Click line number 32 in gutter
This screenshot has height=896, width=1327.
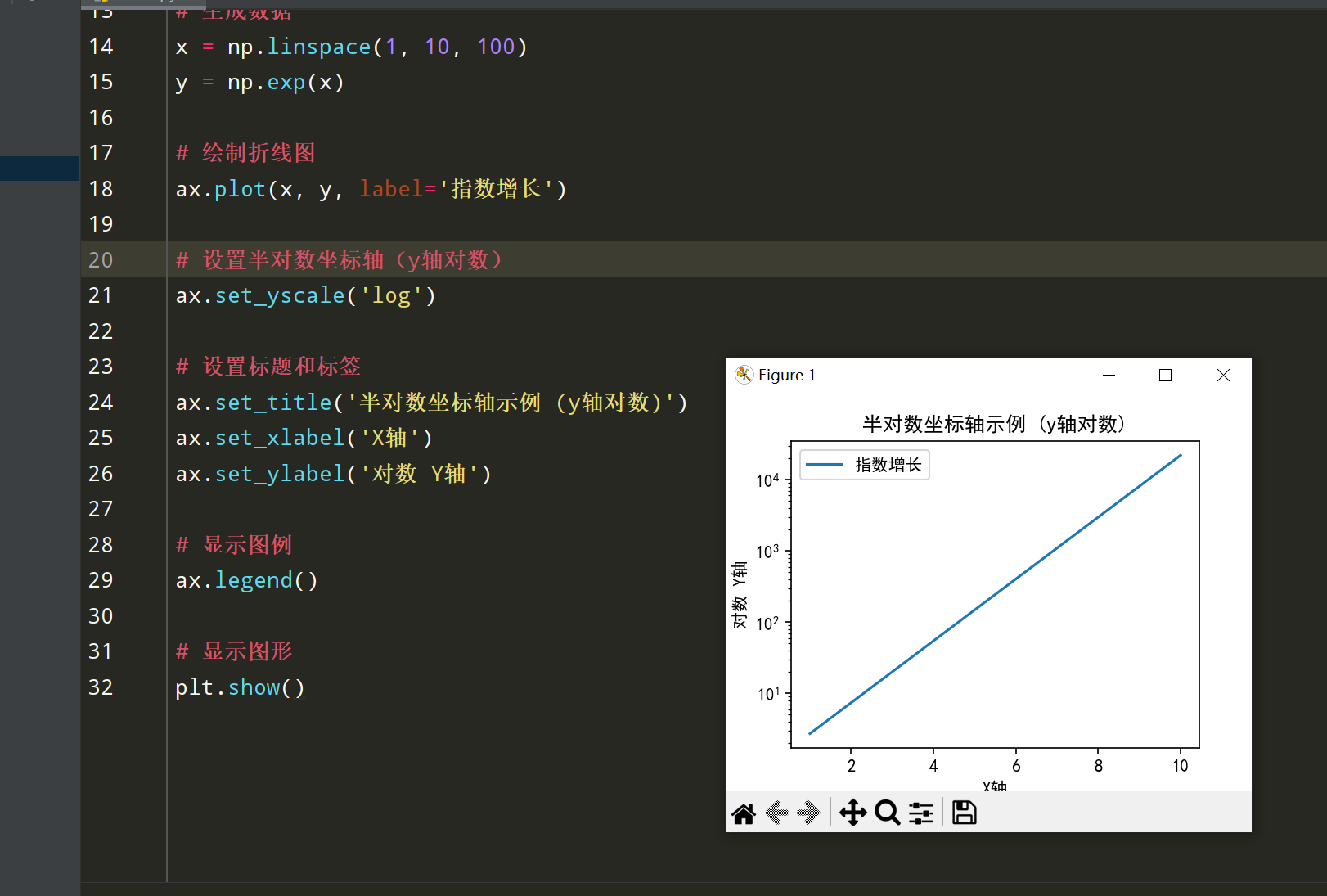pyautogui.click(x=101, y=687)
